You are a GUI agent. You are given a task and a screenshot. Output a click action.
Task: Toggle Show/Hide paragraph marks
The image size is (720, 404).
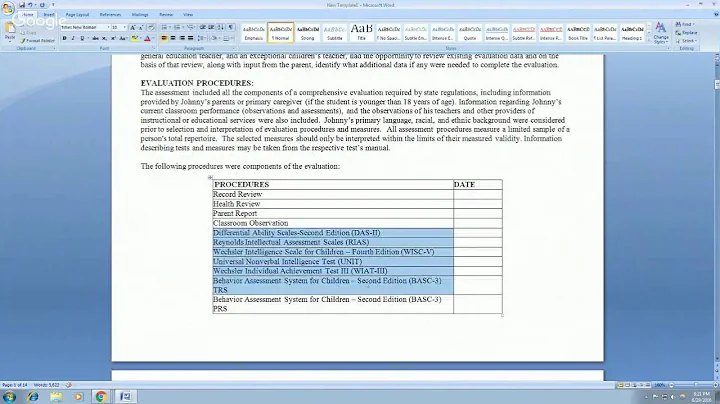(x=231, y=28)
